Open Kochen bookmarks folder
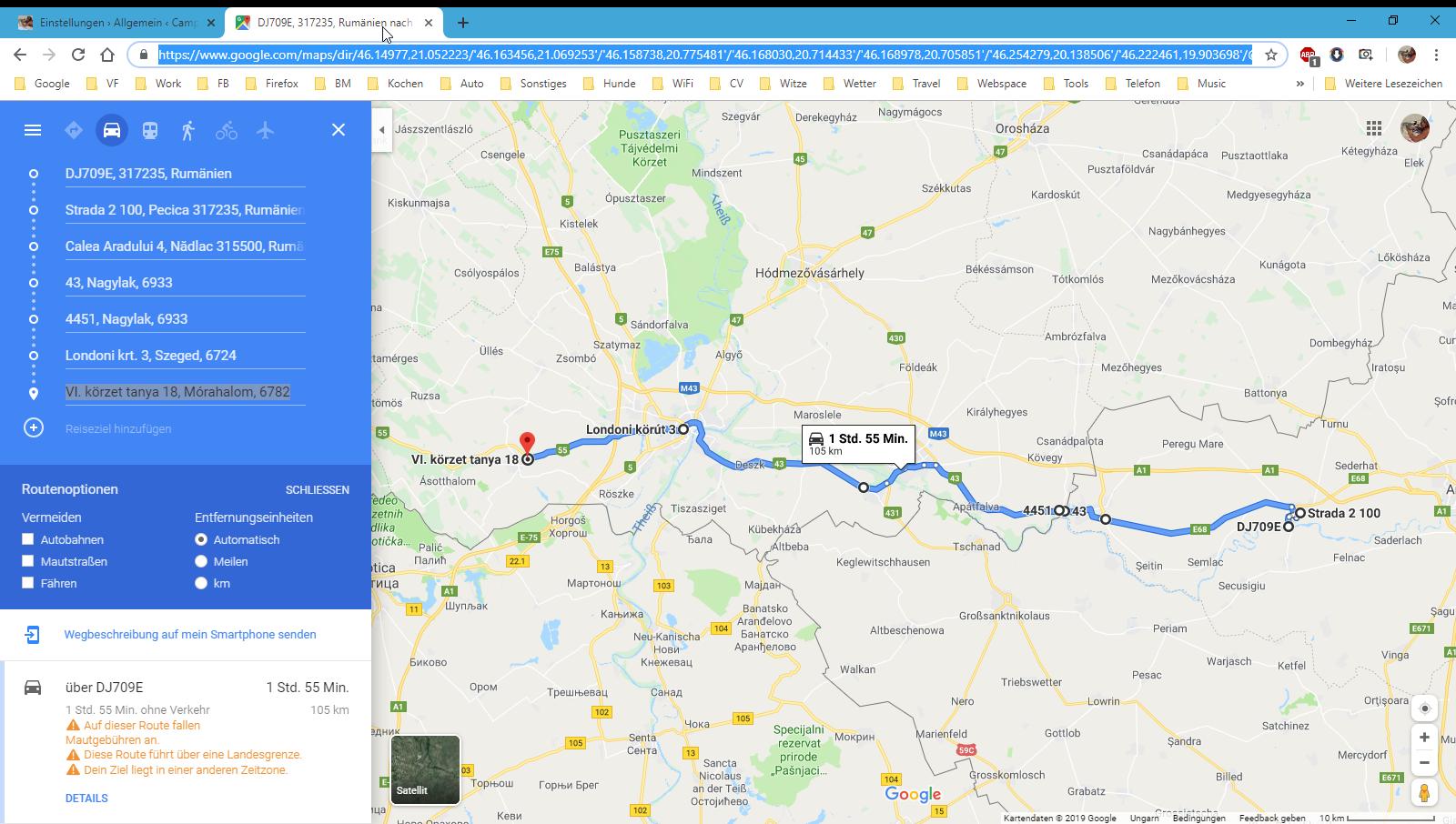Screen dimensions: 1456x824 click(395, 84)
